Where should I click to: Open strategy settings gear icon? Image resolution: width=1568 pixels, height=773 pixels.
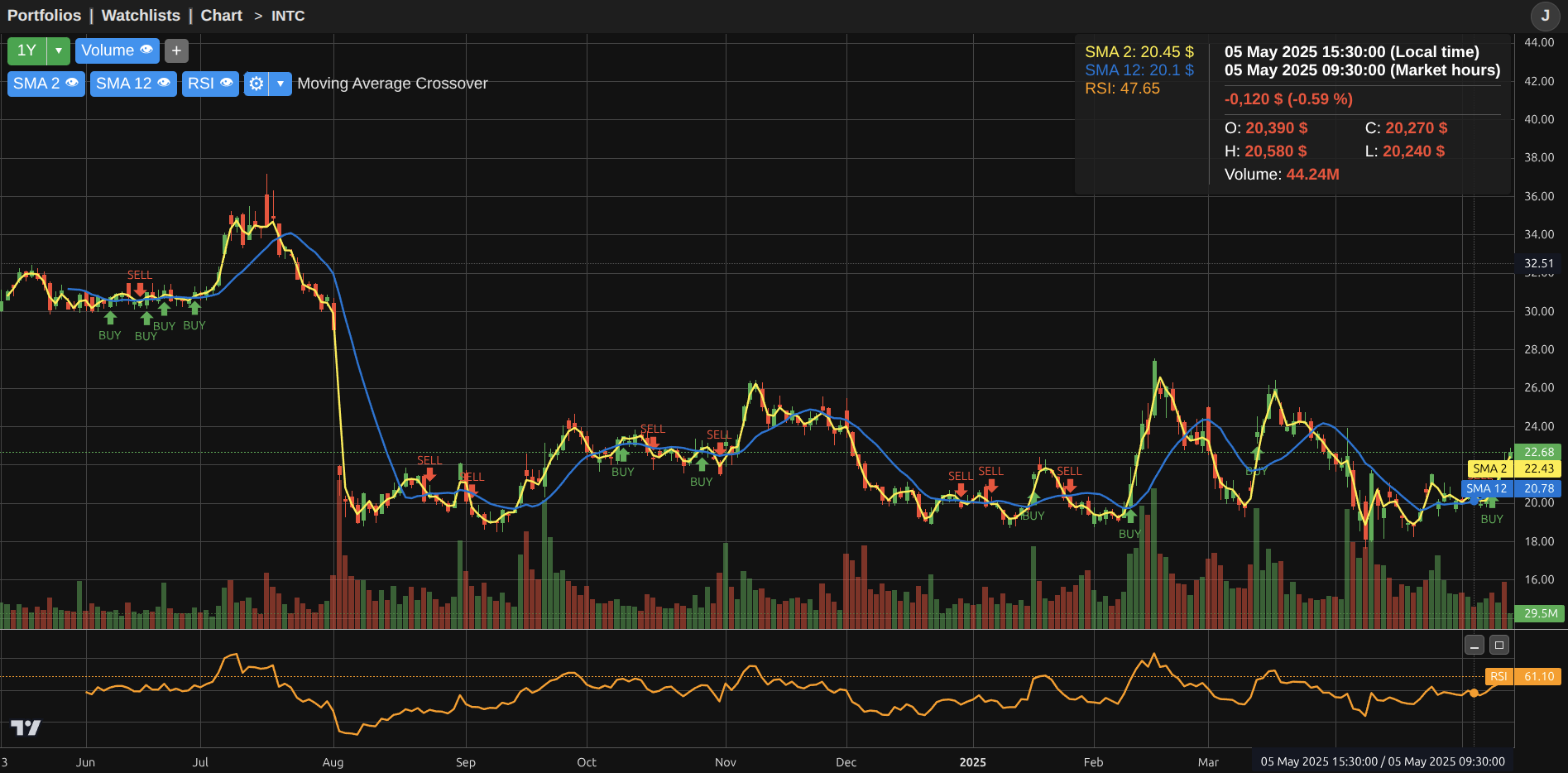click(257, 84)
